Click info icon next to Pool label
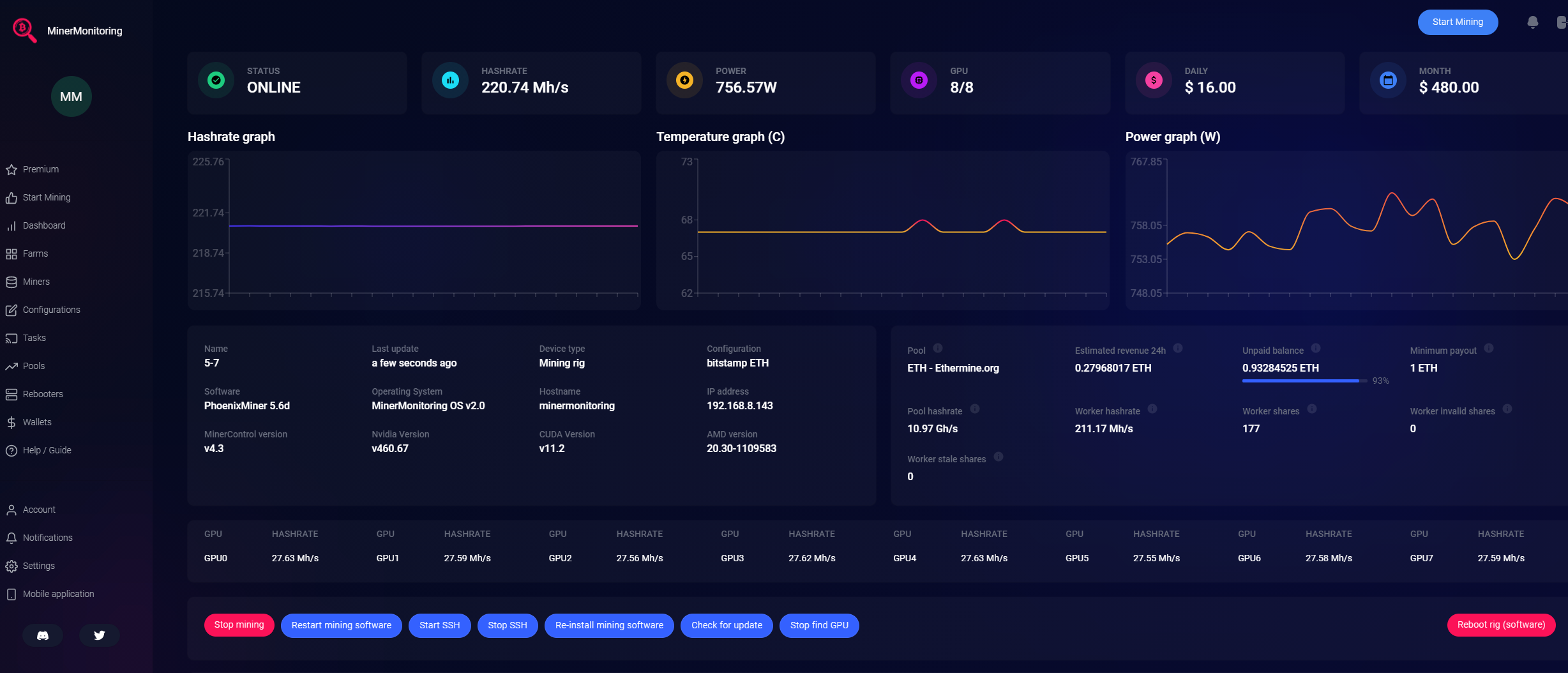Screen dimensions: 1568x673 click(938, 349)
